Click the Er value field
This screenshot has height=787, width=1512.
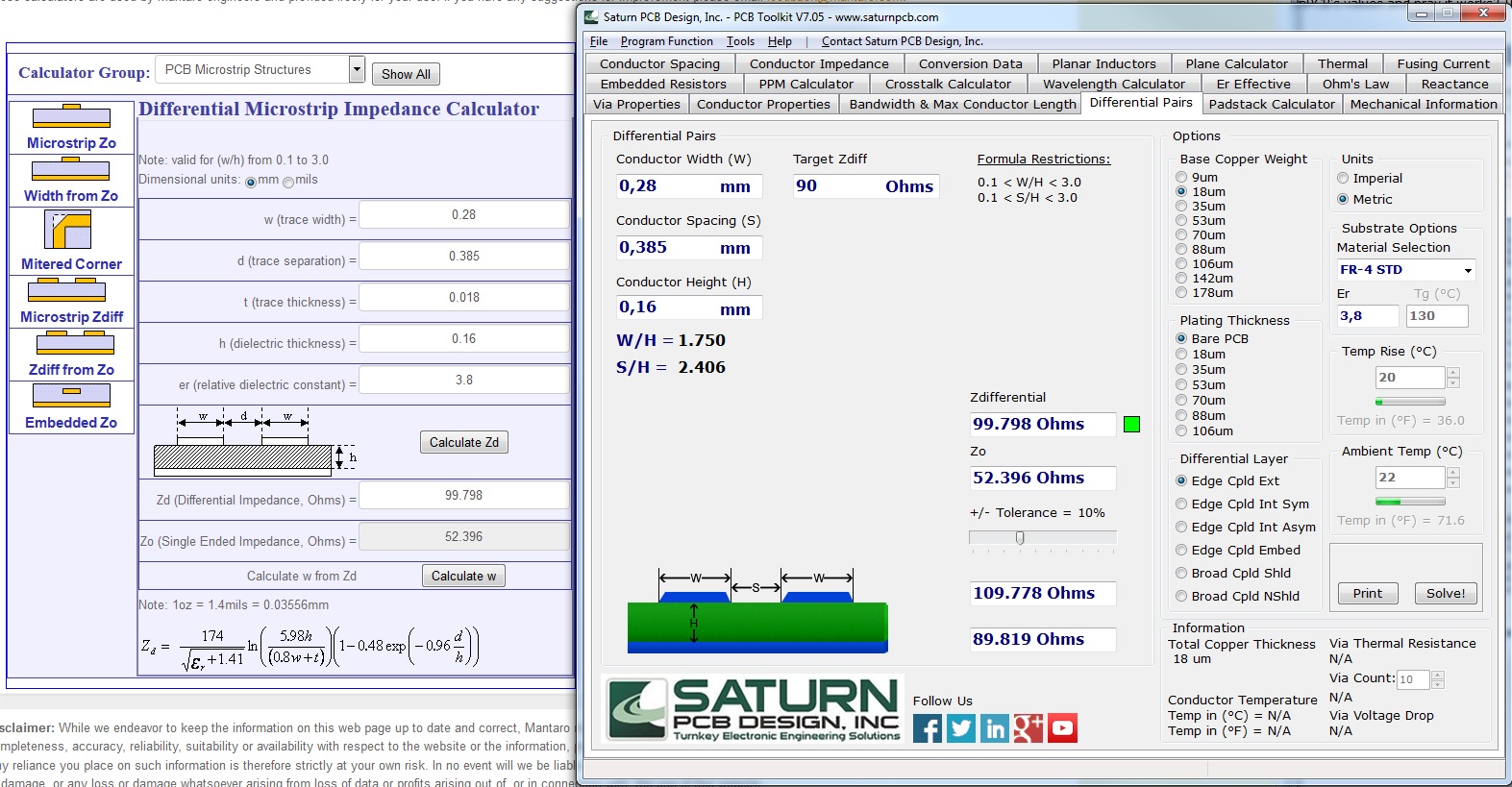[1367, 316]
